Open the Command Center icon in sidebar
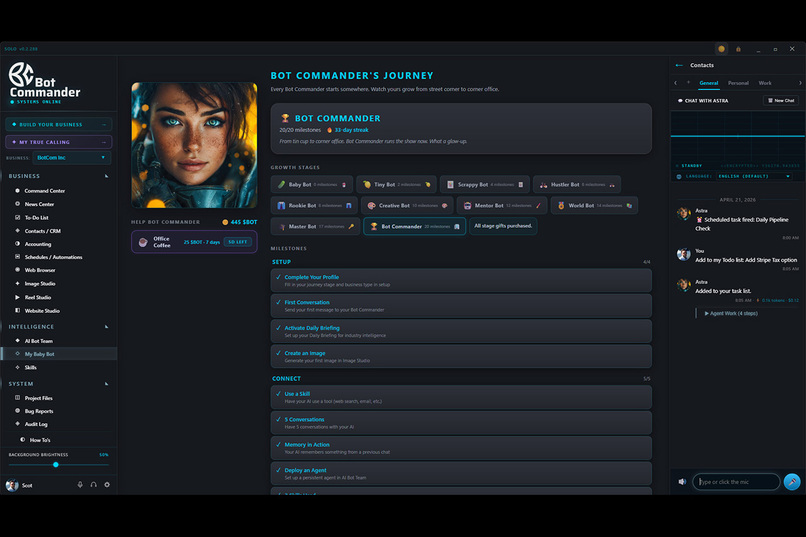 tap(17, 191)
